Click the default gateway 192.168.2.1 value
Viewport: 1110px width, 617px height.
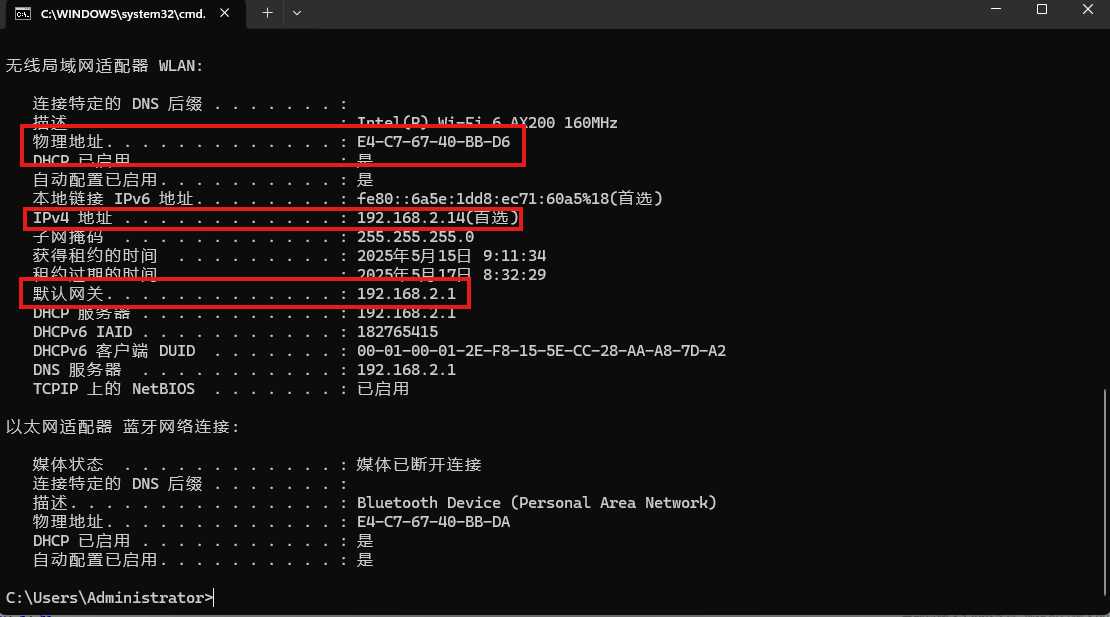406,294
